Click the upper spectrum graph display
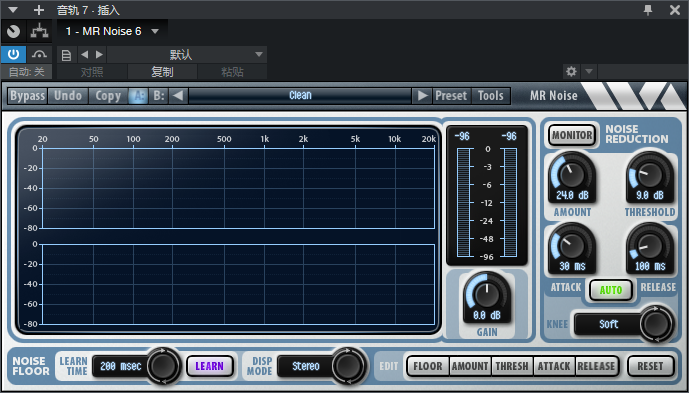This screenshot has width=689, height=393. 239,188
